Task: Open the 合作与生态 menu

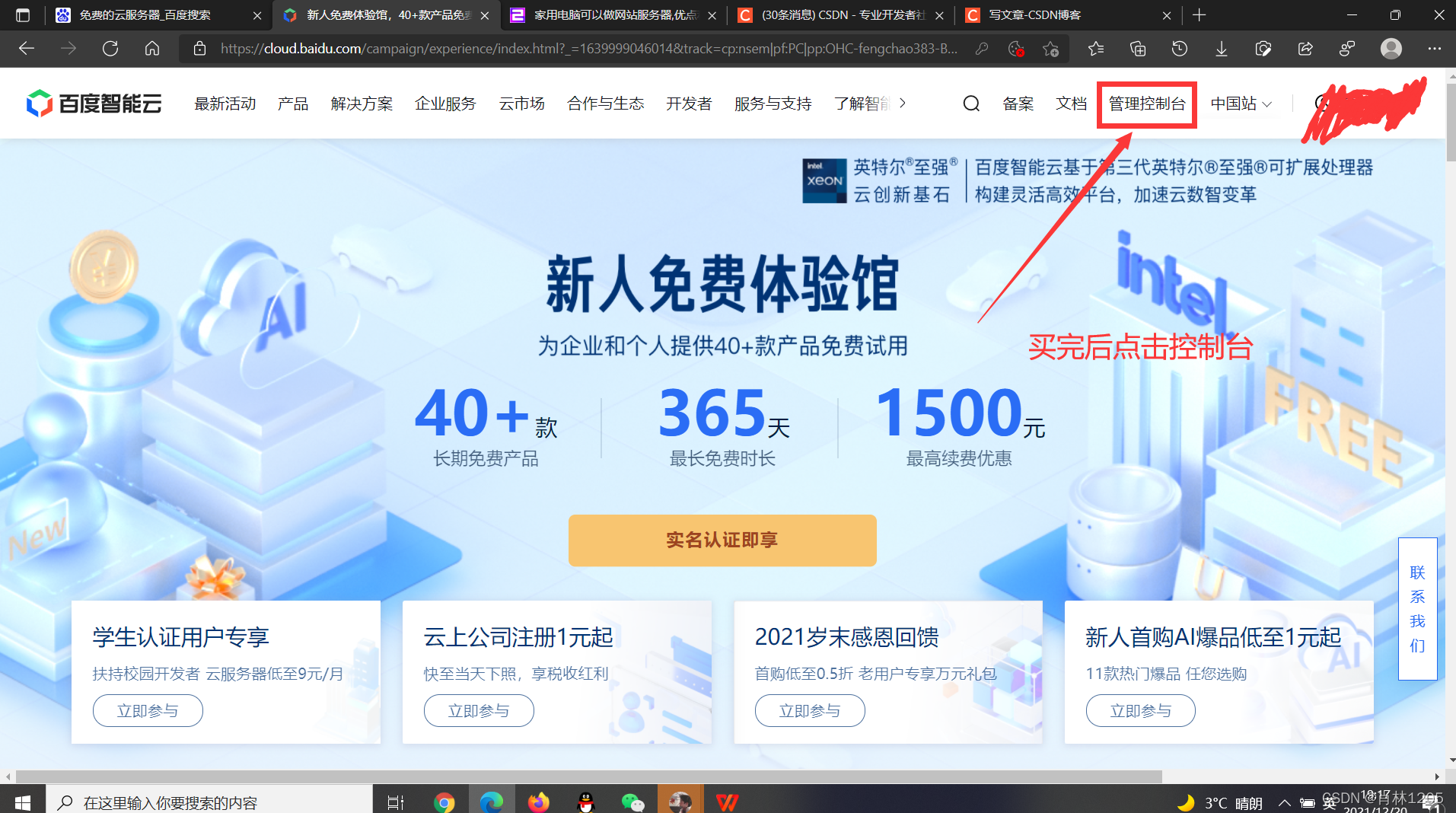Action: pos(606,104)
